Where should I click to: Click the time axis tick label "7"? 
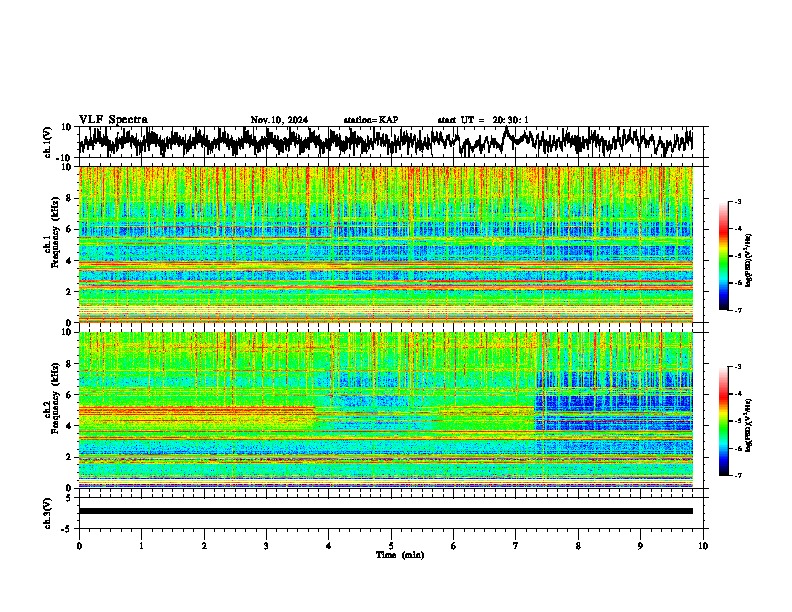pyautogui.click(x=516, y=546)
